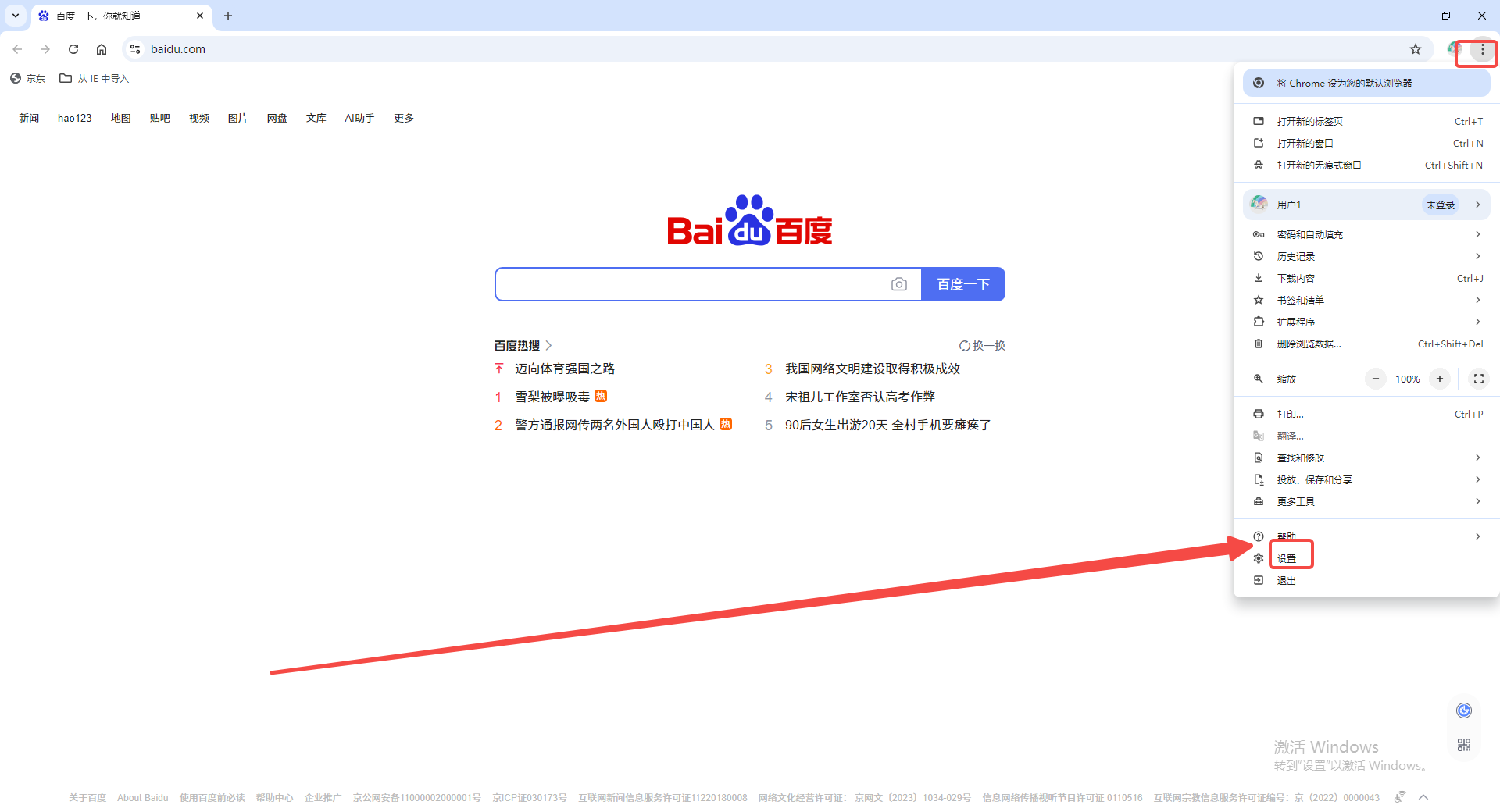Select 退出 exit menu item
Screen dimensions: 1500x812
pyautogui.click(x=1366, y=580)
